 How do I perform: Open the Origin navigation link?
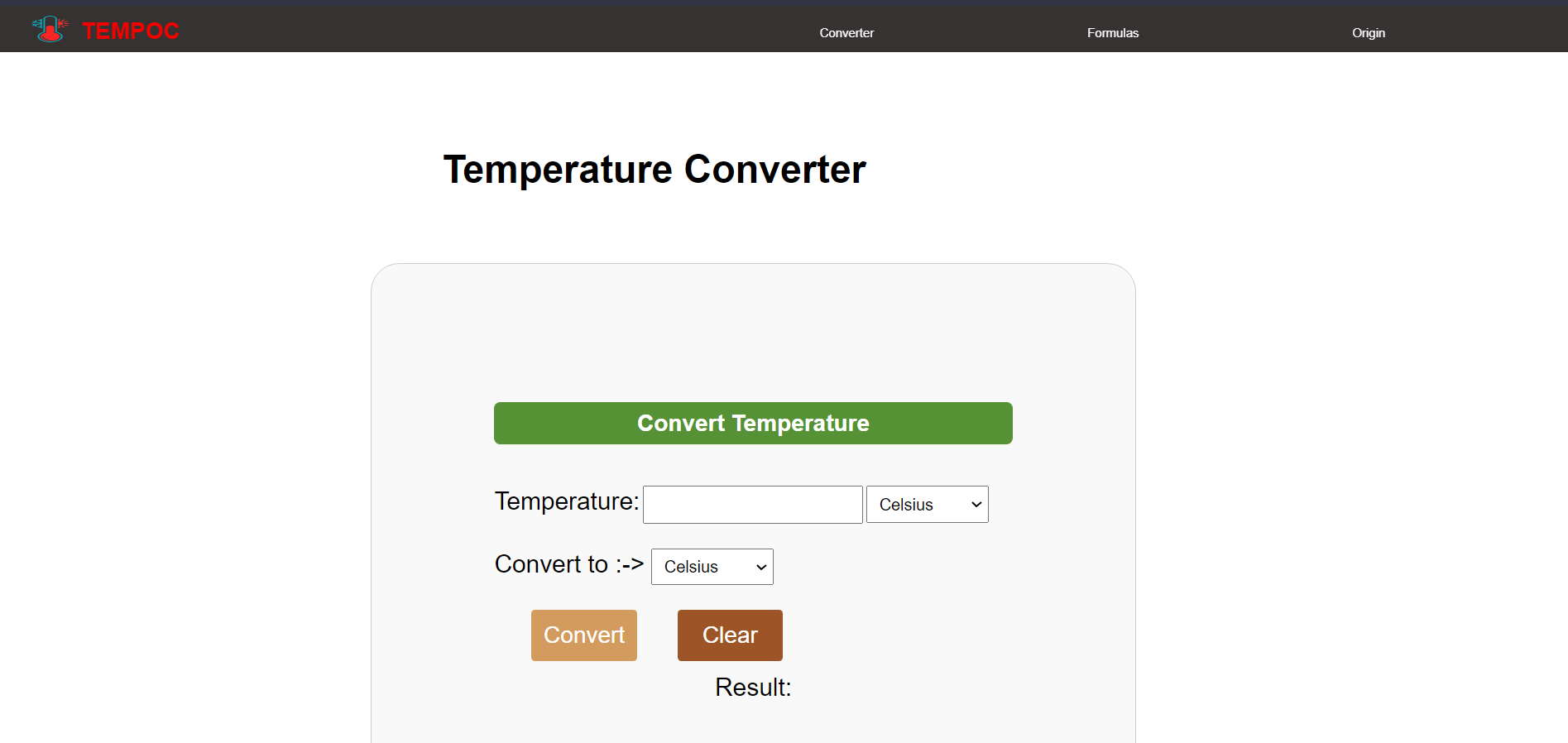[1369, 33]
